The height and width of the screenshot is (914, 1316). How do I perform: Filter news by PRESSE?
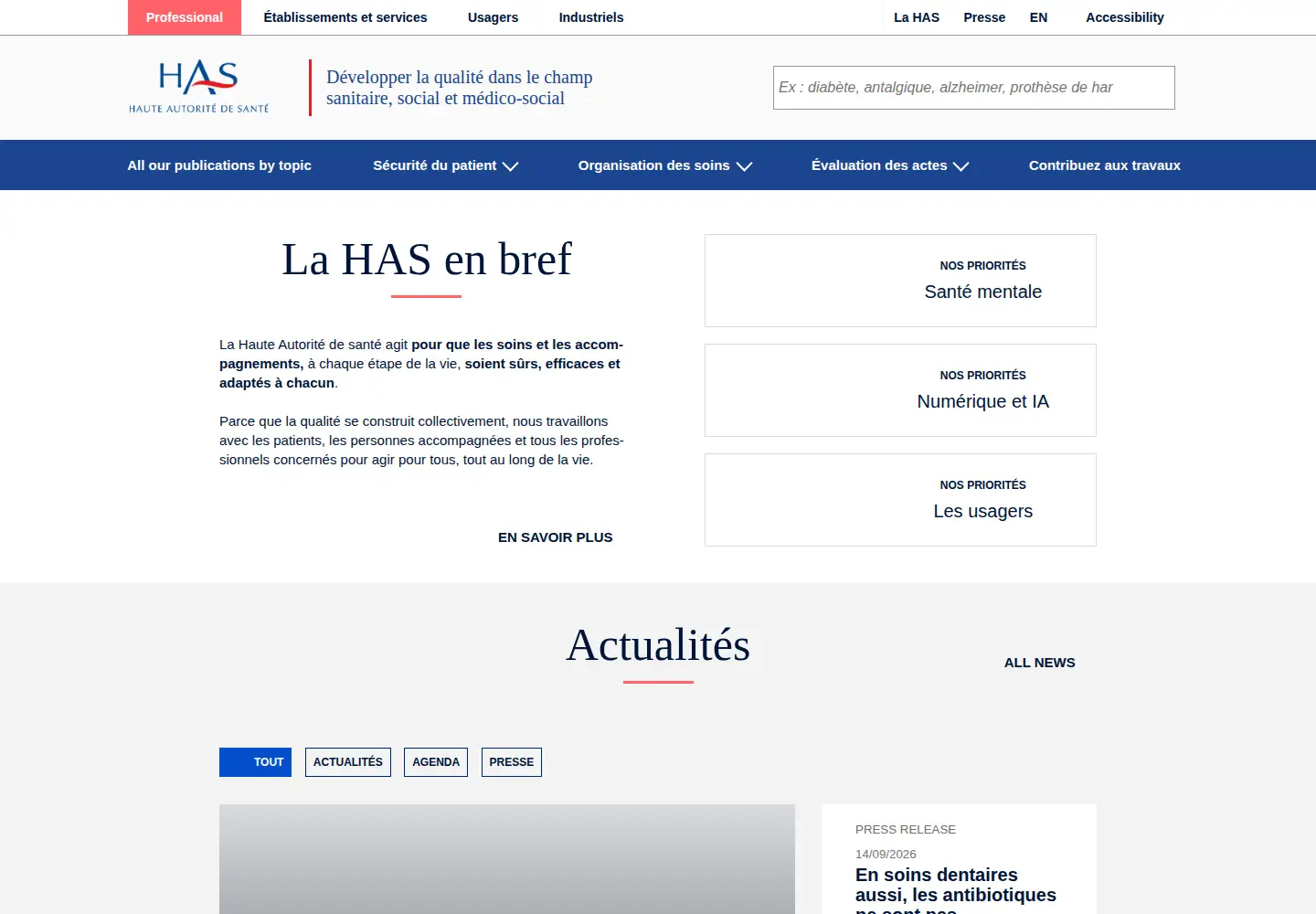[x=512, y=762]
